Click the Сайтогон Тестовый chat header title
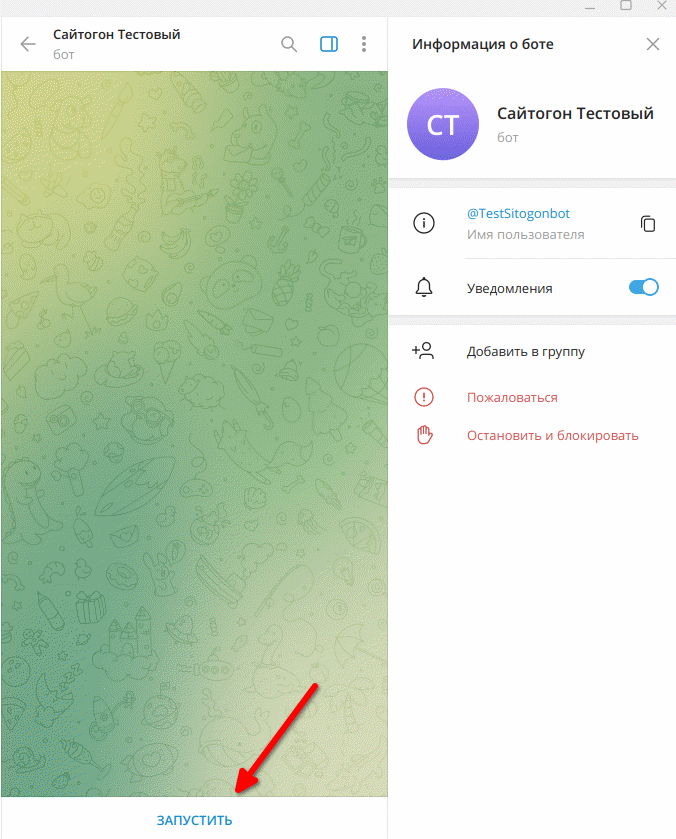This screenshot has width=676, height=839. (117, 35)
